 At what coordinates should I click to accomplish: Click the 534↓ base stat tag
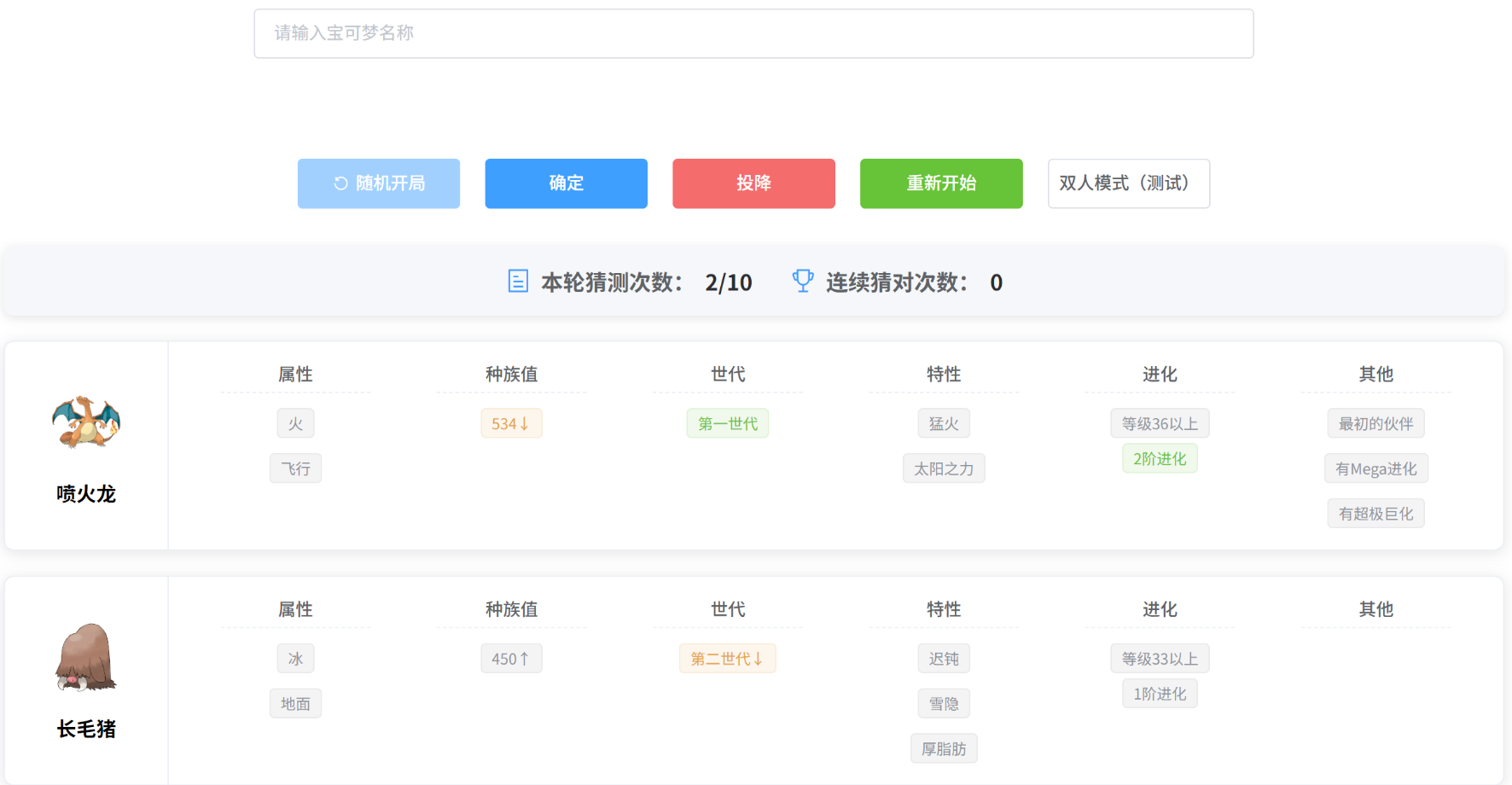coord(511,423)
